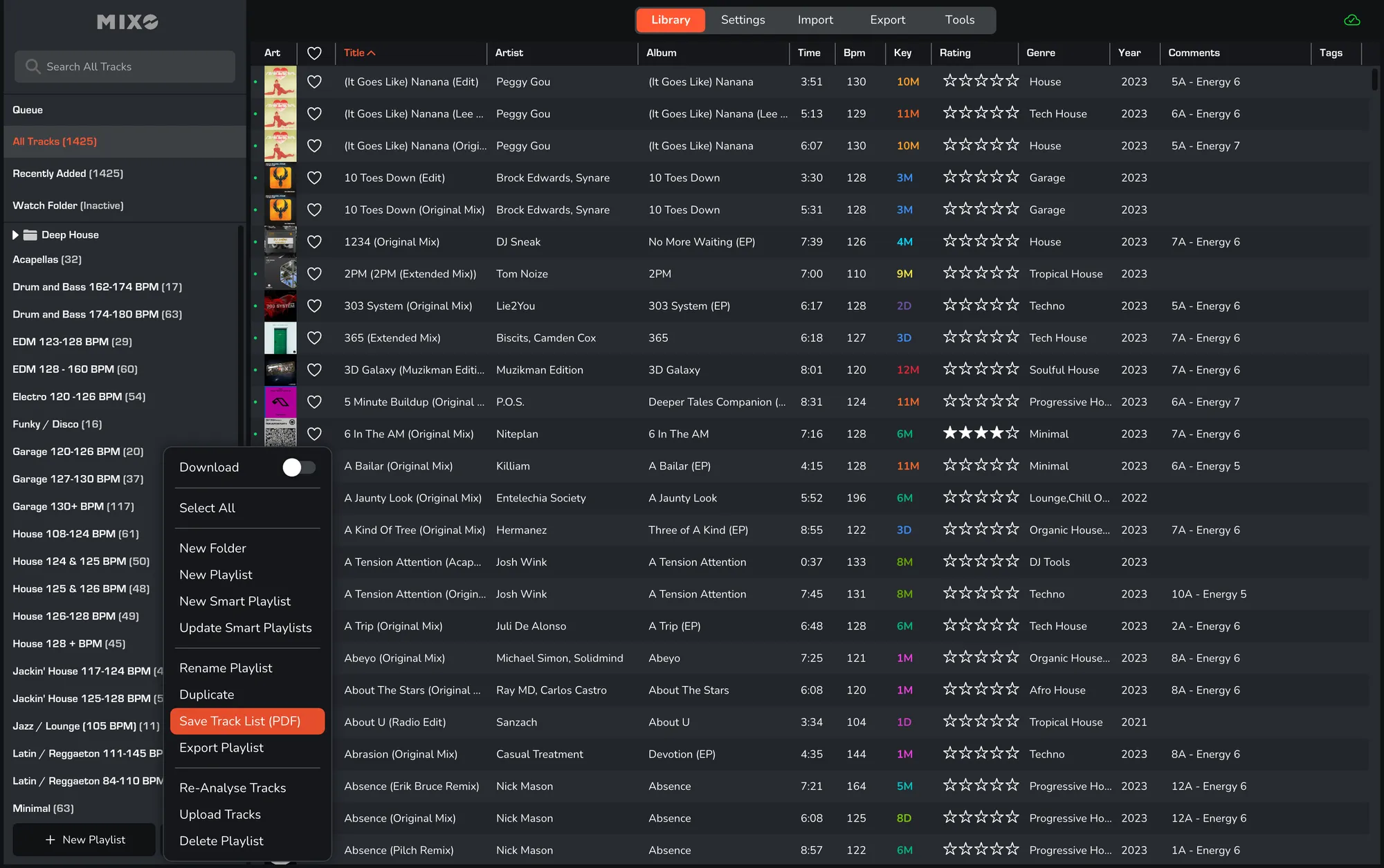Expand the Deep House folder triangle
The height and width of the screenshot is (868, 1384).
coord(15,235)
